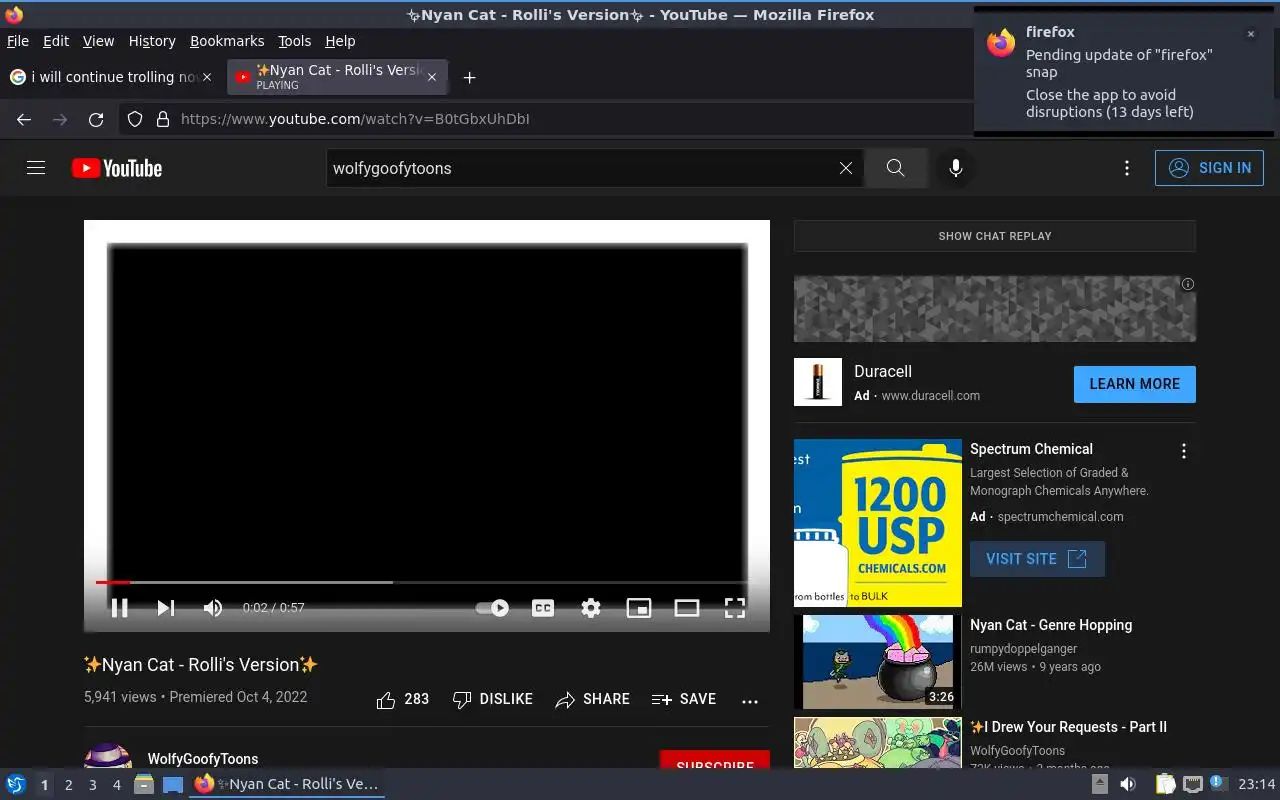Like the video with thumbs up

click(402, 700)
